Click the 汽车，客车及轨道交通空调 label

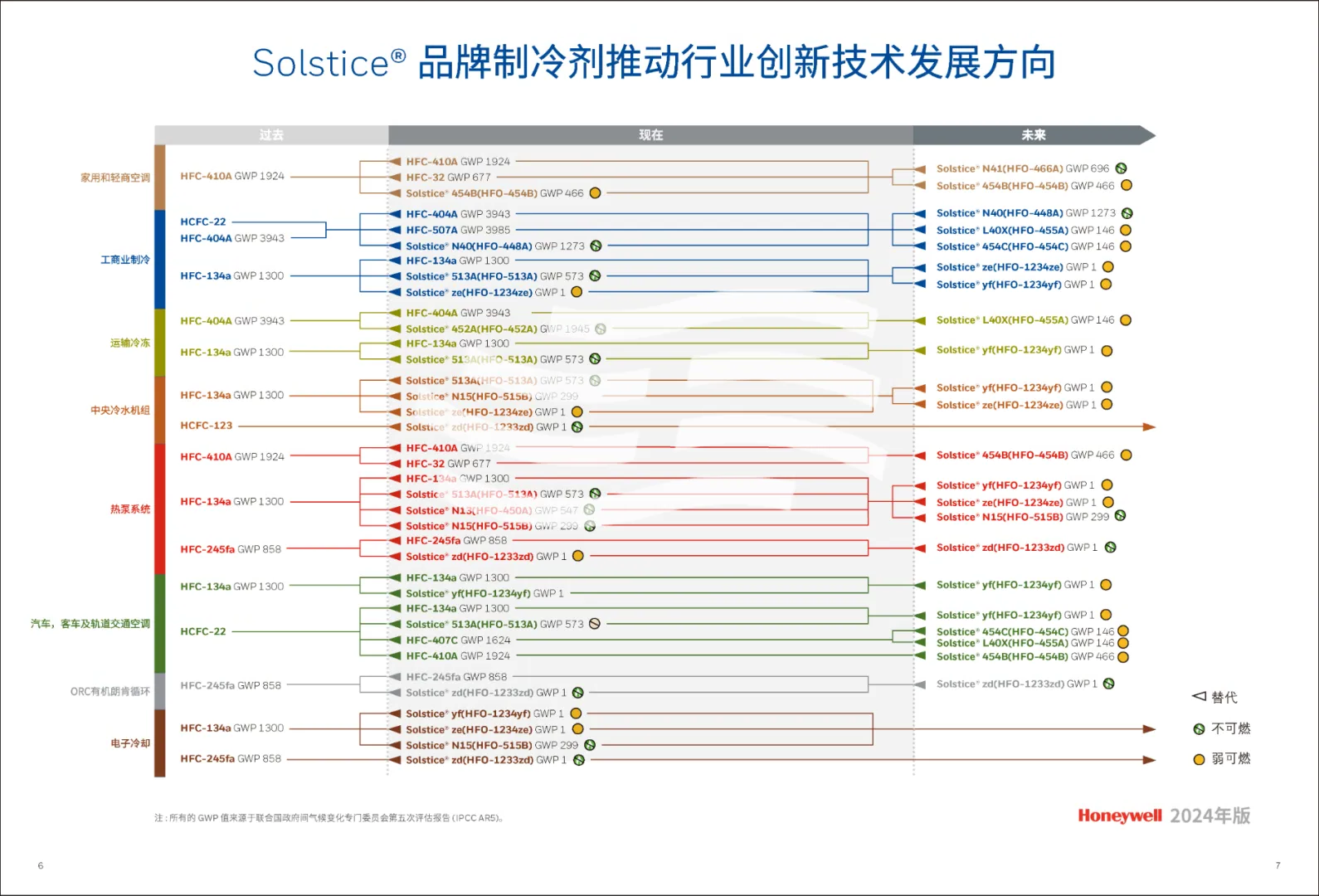pyautogui.click(x=90, y=623)
